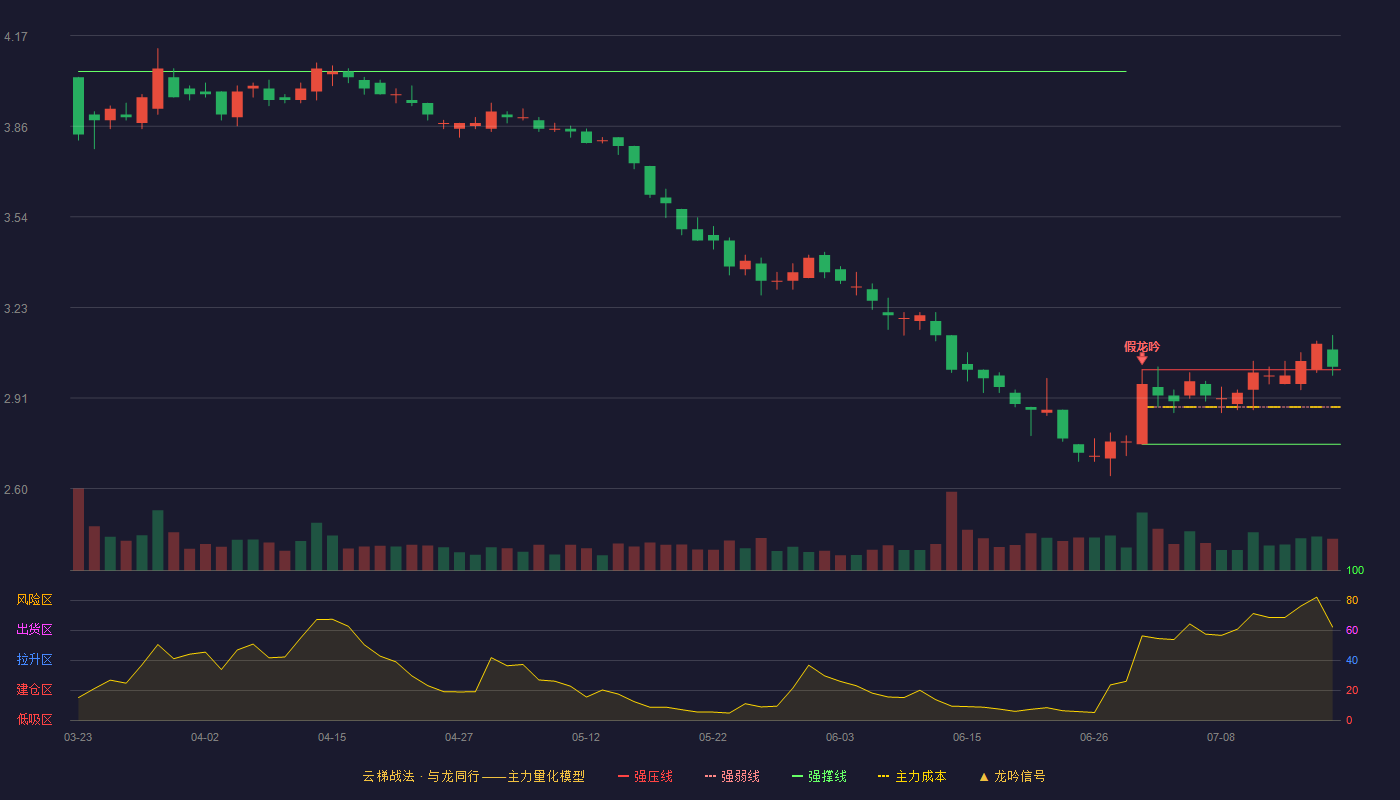This screenshot has width=1400, height=800.
Task: Click the large red candlestick below 假龙吟
Action: tap(1142, 414)
